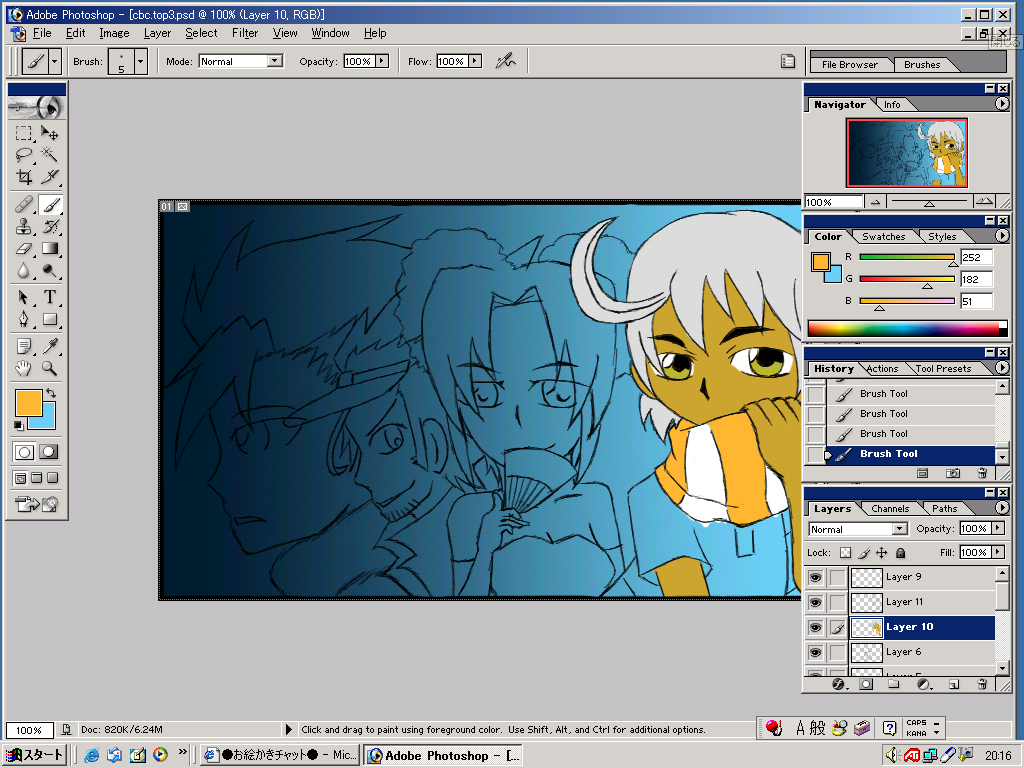This screenshot has width=1024, height=768.
Task: Delete layer with Layers panel trash icon
Action: tap(982, 684)
